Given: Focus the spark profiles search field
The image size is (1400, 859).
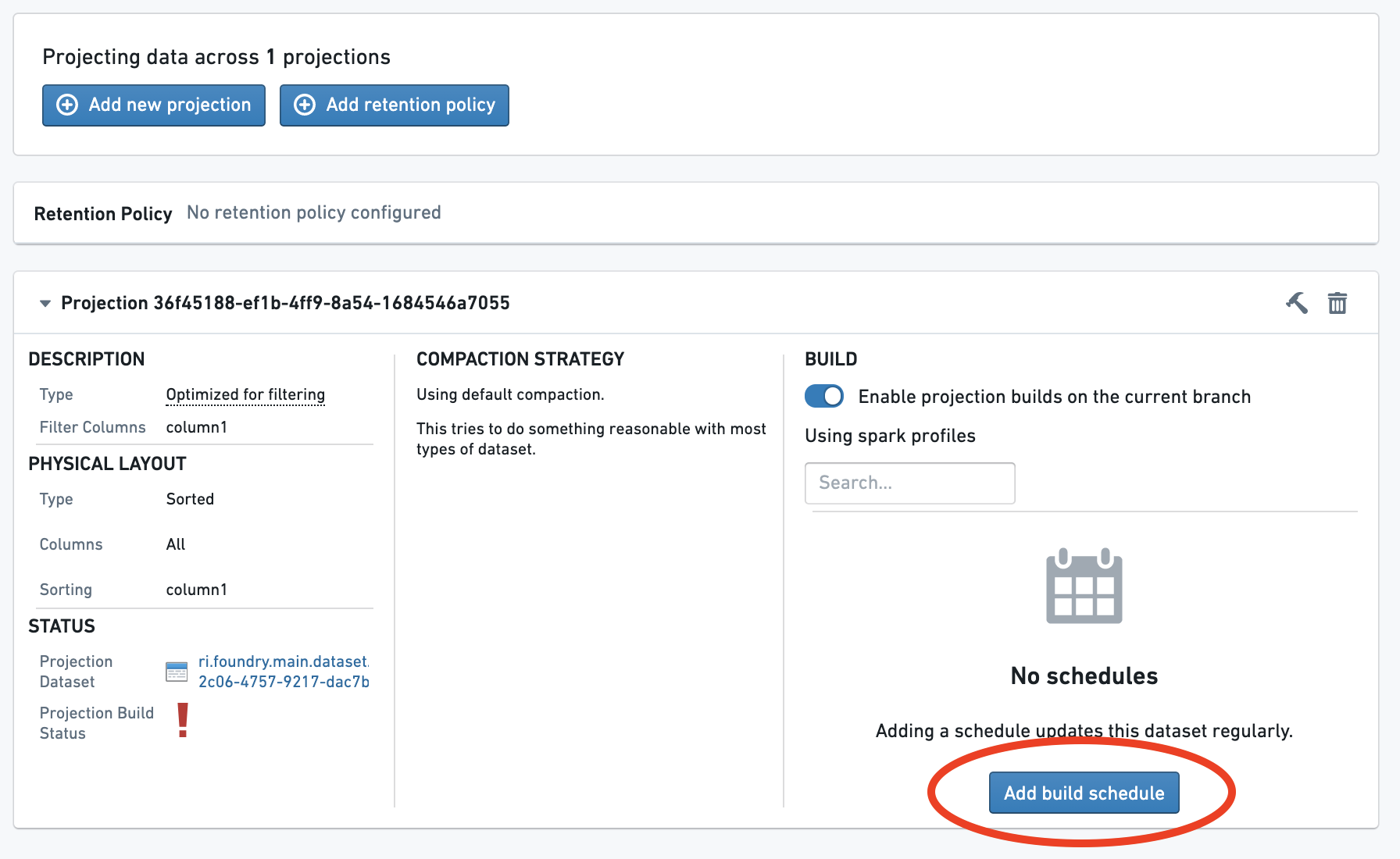Looking at the screenshot, I should point(910,483).
